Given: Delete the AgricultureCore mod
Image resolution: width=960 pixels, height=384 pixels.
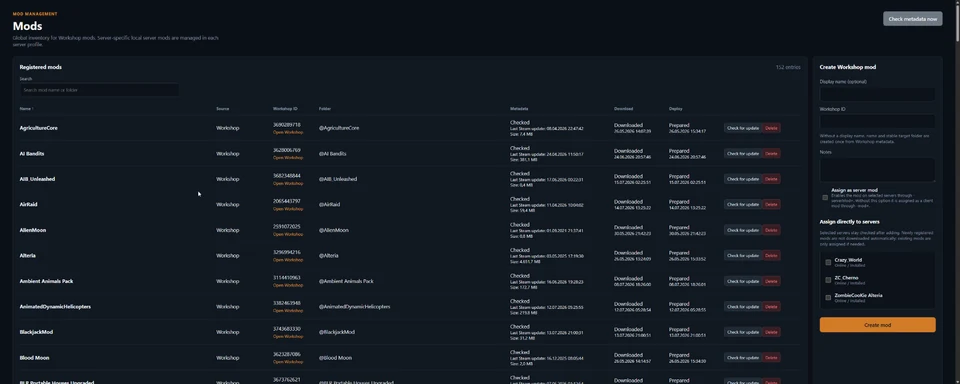Looking at the screenshot, I should tap(771, 128).
